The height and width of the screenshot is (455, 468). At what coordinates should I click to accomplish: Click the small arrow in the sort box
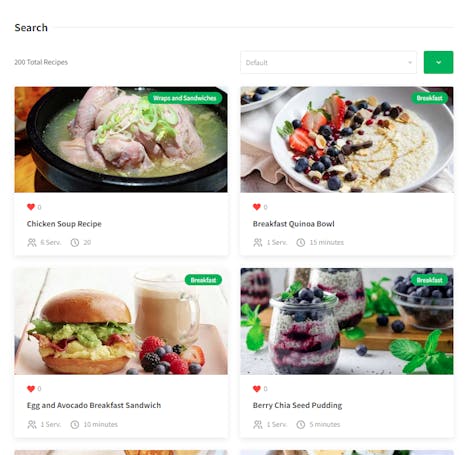tap(410, 62)
